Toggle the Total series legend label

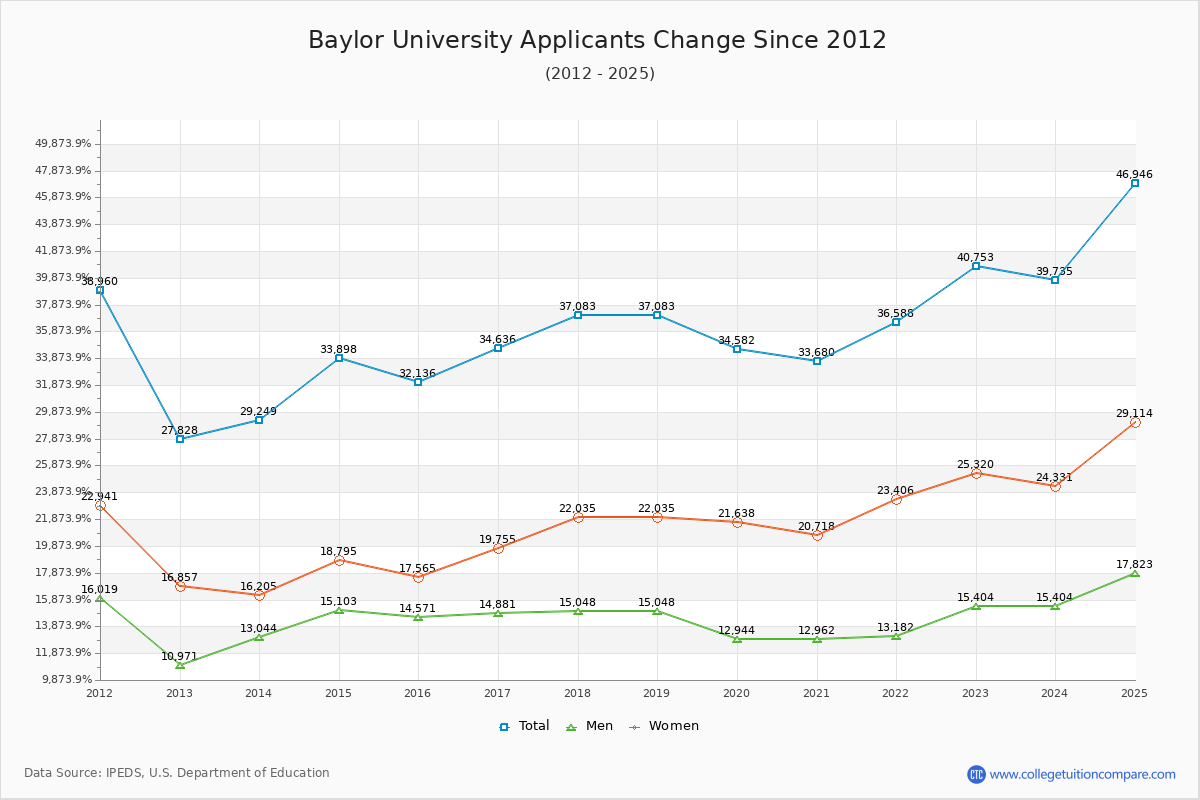534,726
